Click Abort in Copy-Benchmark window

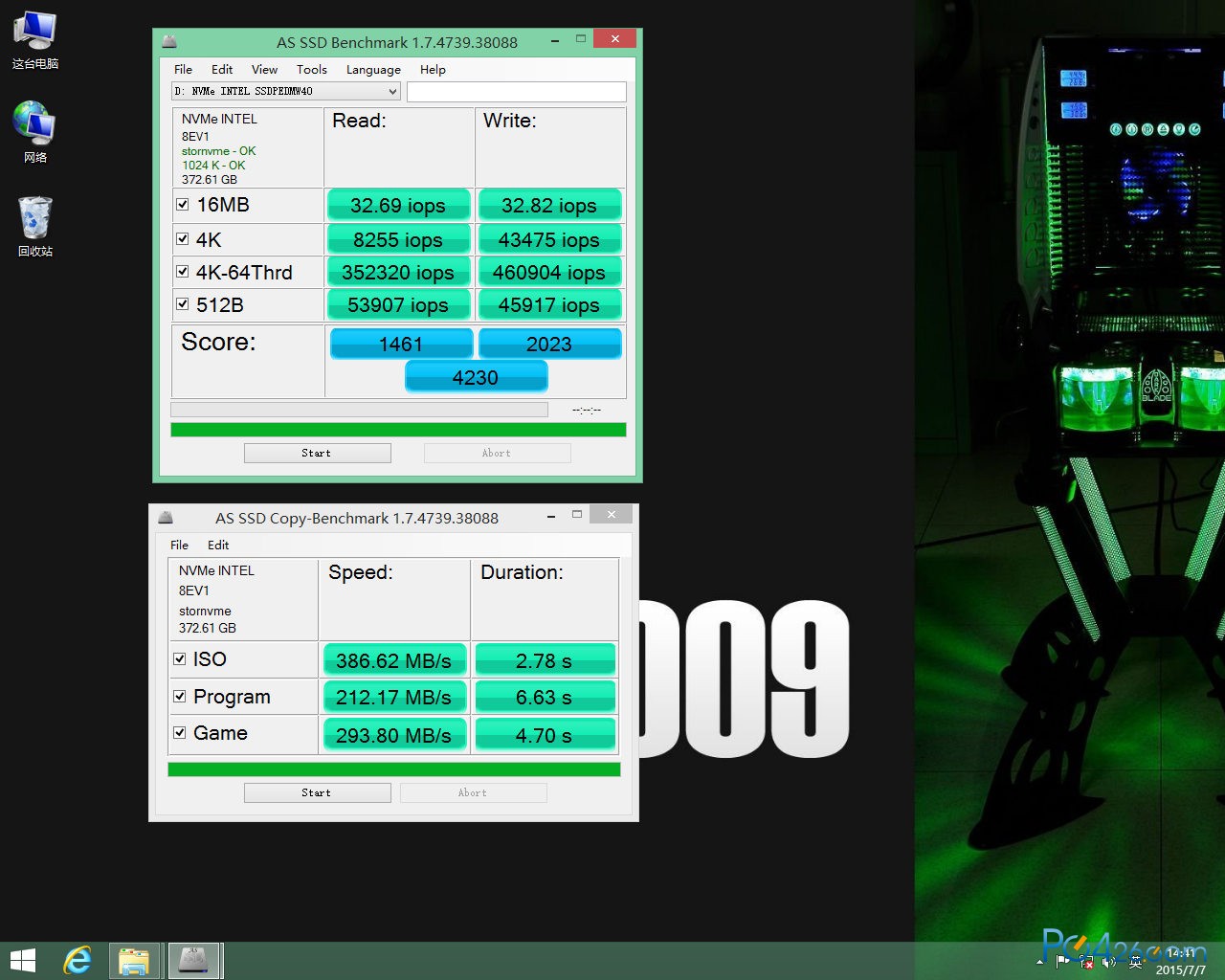[x=473, y=792]
